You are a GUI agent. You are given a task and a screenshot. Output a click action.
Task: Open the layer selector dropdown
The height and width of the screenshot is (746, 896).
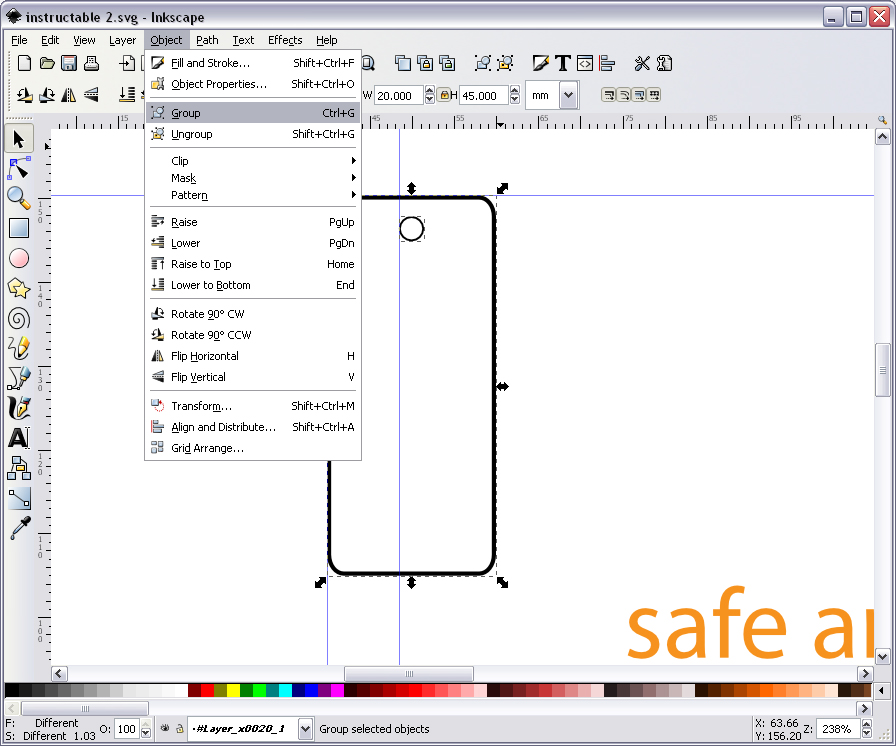[306, 729]
